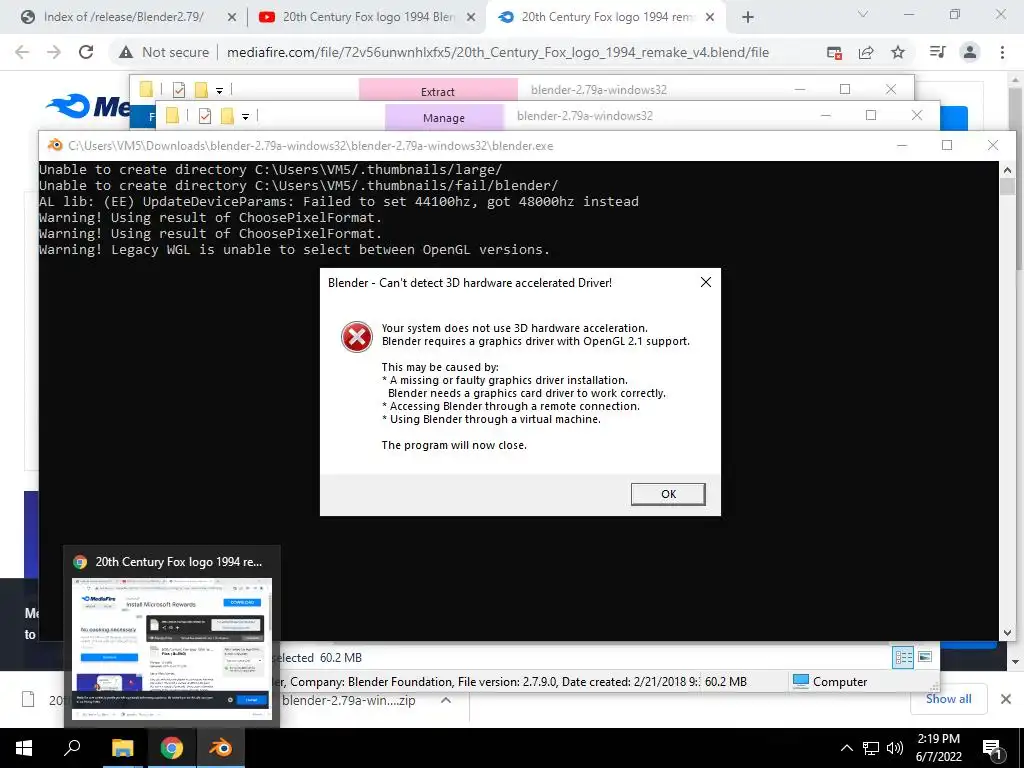1024x768 pixels.
Task: Close the YouTube tab
Action: pyautogui.click(x=471, y=17)
